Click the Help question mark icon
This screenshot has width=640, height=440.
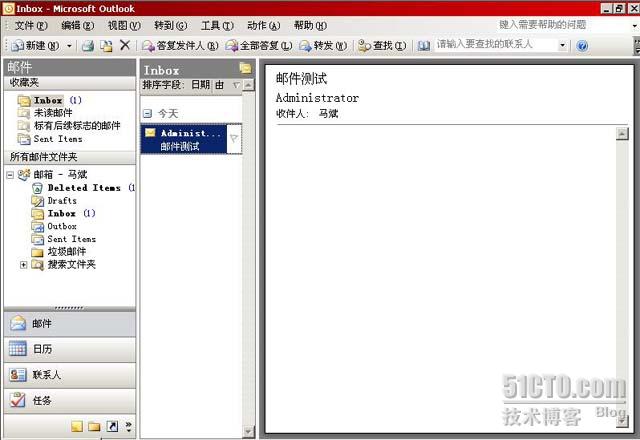coord(582,45)
